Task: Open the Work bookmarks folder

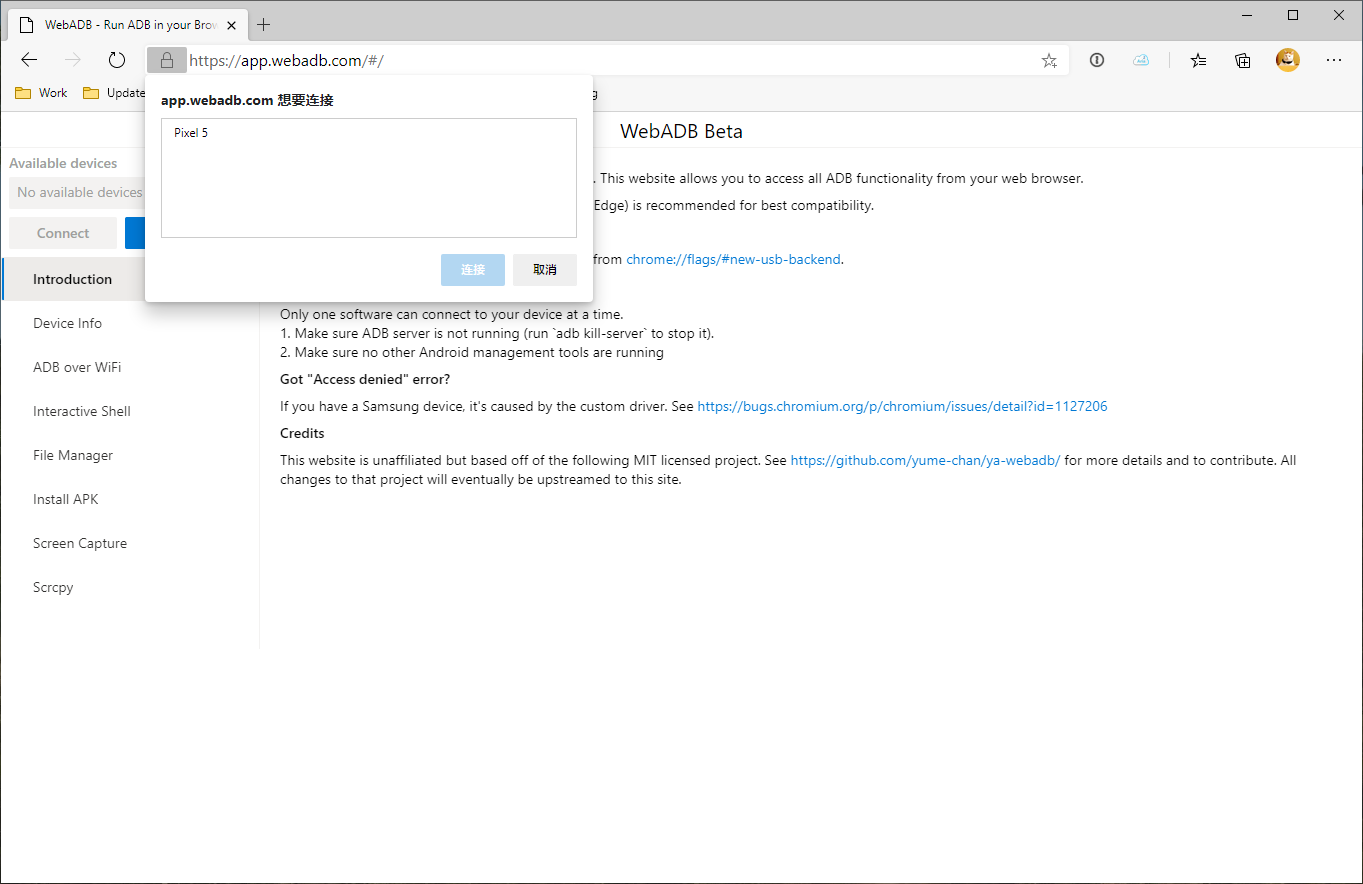Action: (42, 93)
